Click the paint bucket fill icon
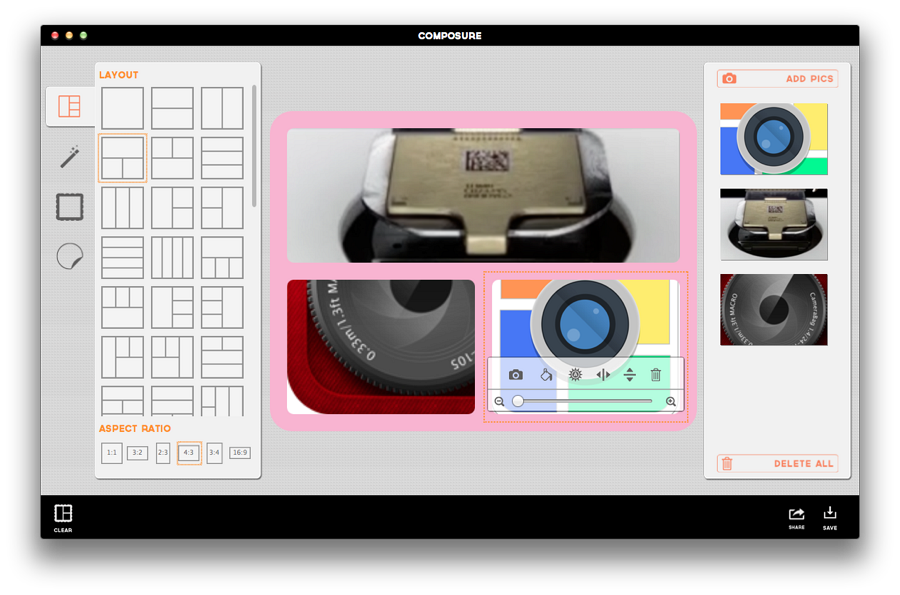Viewport: 900px width, 595px height. (546, 375)
